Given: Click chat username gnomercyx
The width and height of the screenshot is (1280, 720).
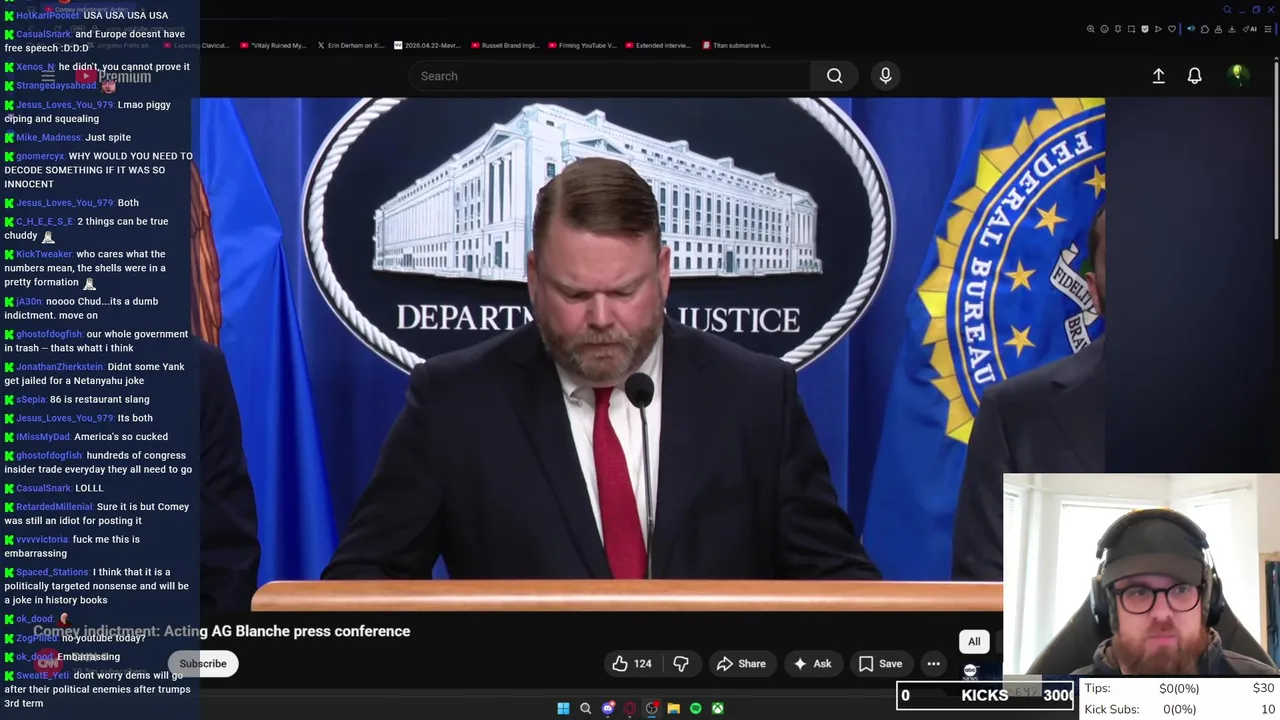Looking at the screenshot, I should [40, 156].
